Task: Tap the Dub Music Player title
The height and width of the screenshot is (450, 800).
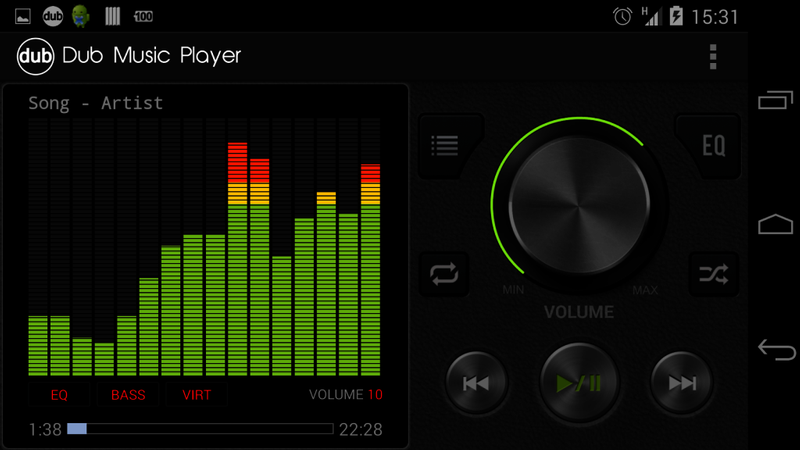Action: coord(152,56)
